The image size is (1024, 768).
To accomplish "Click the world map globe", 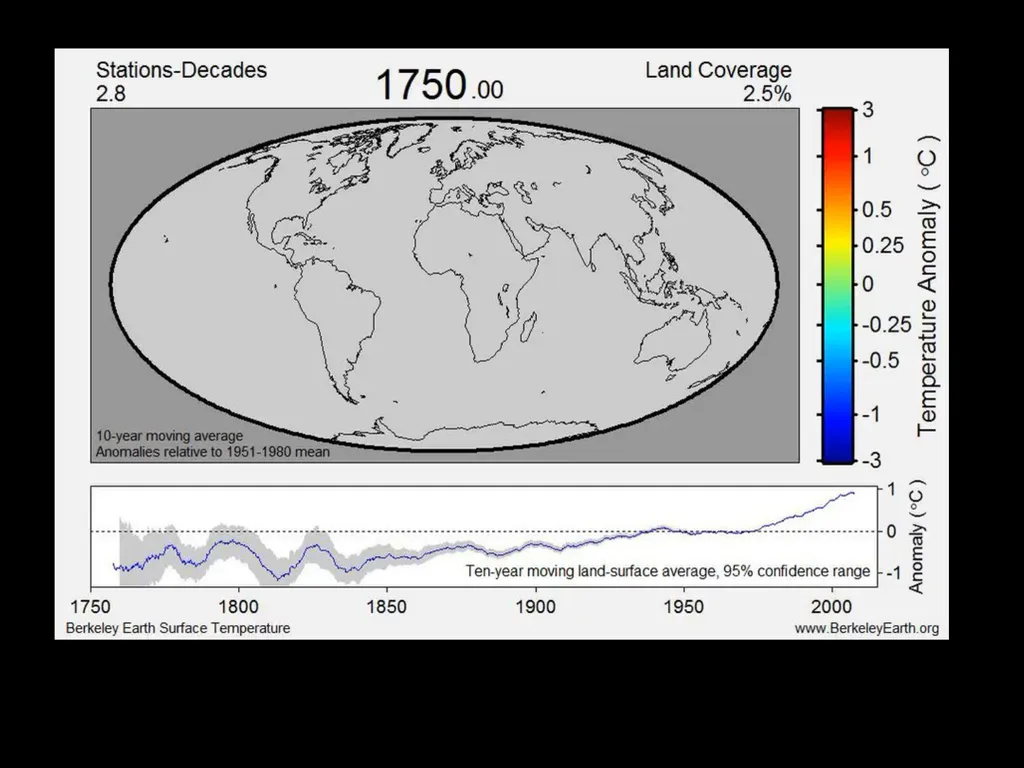I will pyautogui.click(x=444, y=285).
